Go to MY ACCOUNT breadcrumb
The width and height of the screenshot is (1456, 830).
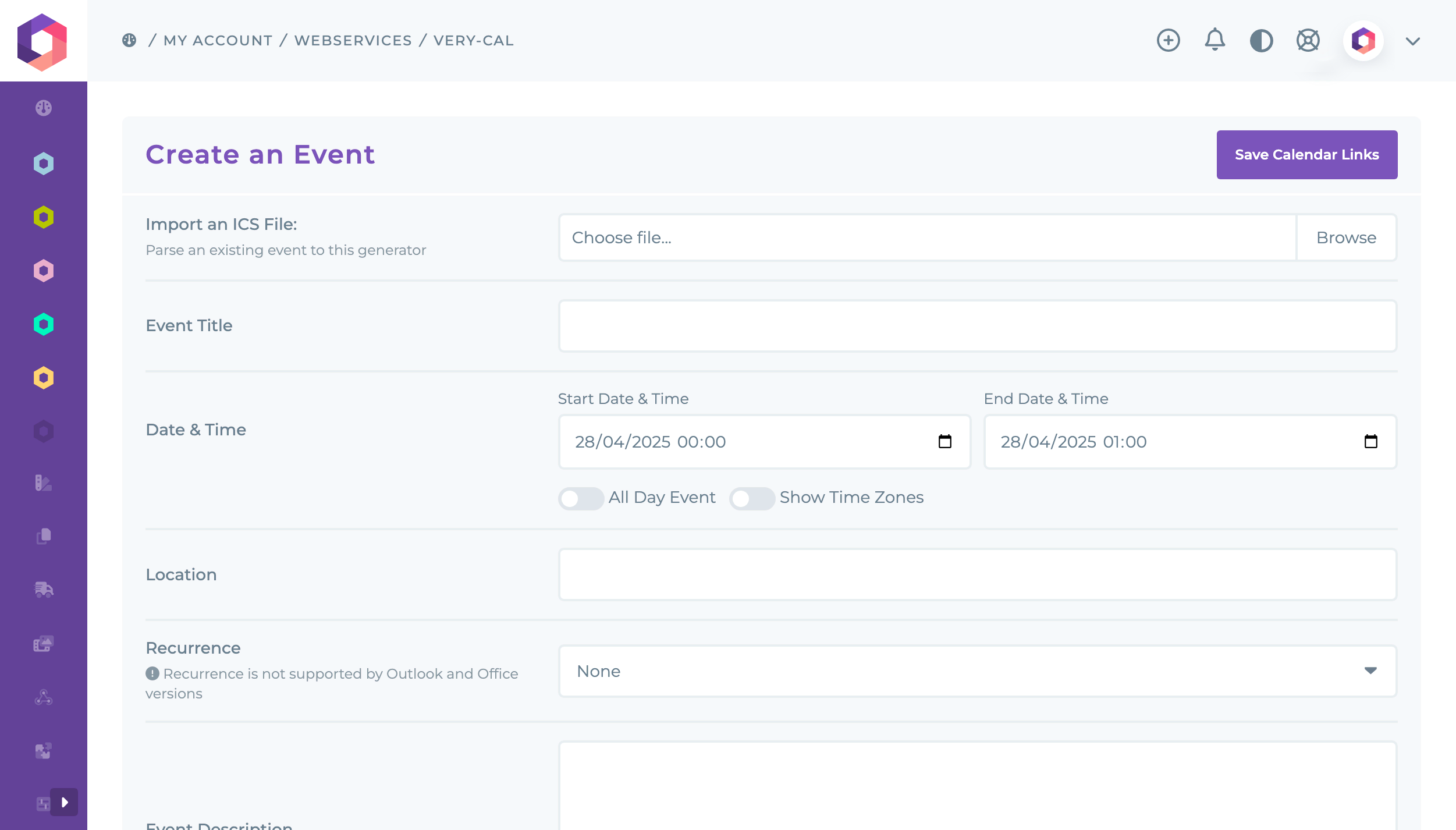218,40
